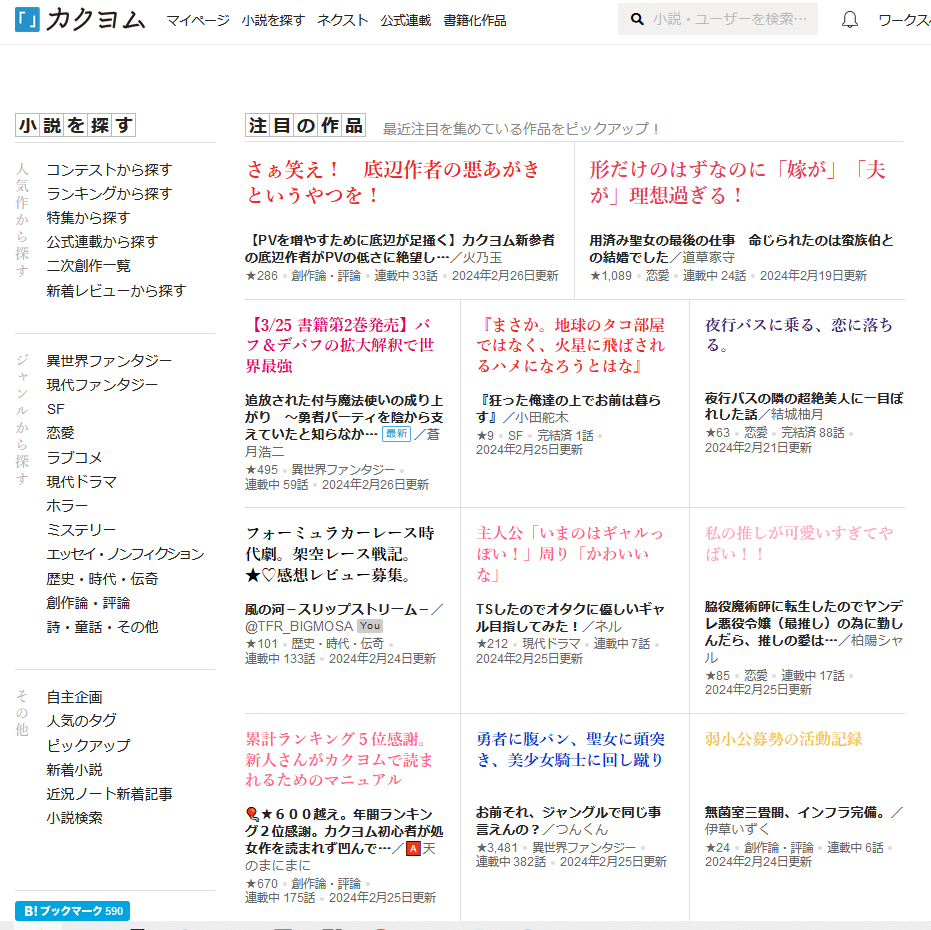Click the red A author icon
The image size is (931, 930).
pyautogui.click(x=413, y=849)
